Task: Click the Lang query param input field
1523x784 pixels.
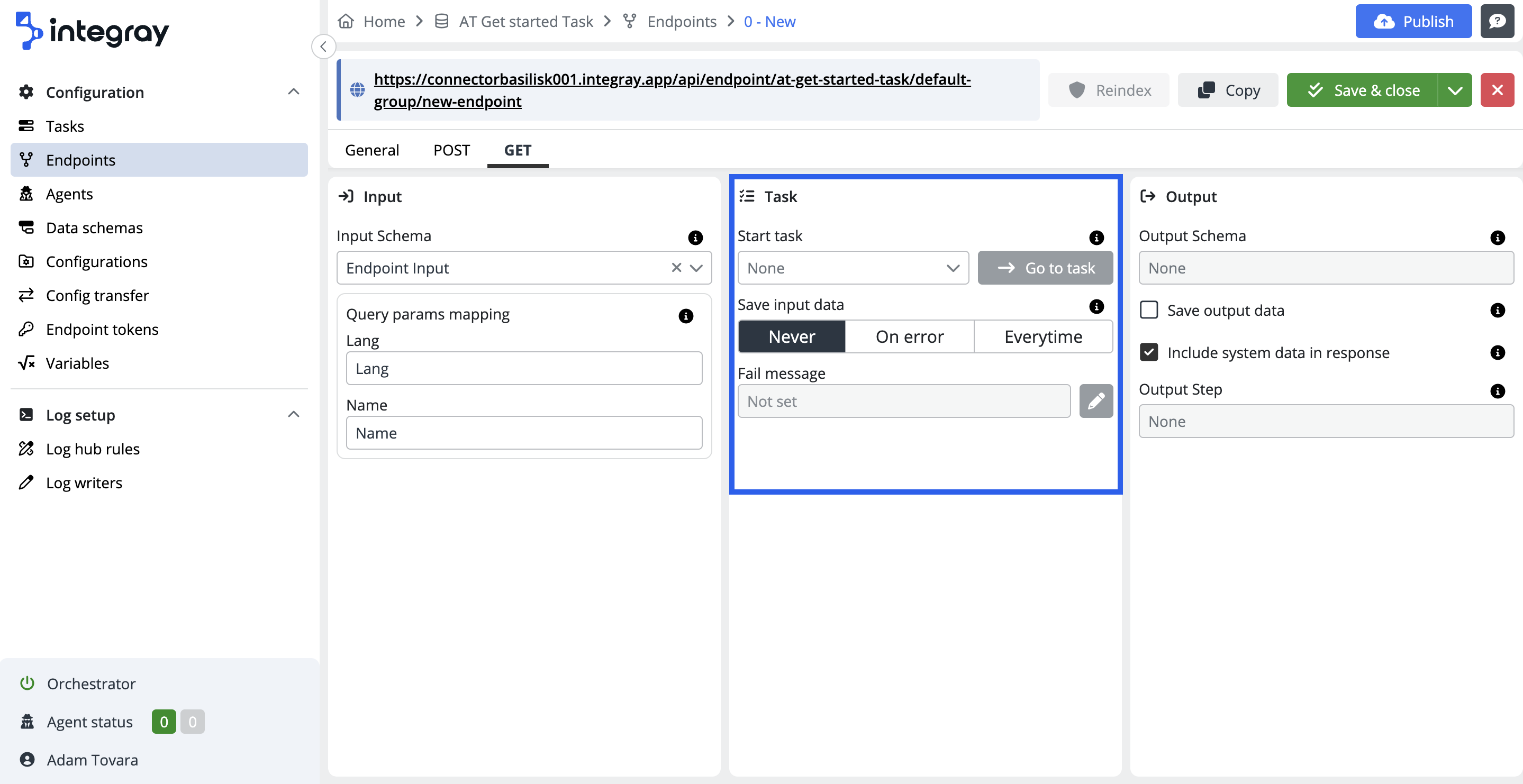Action: (523, 368)
